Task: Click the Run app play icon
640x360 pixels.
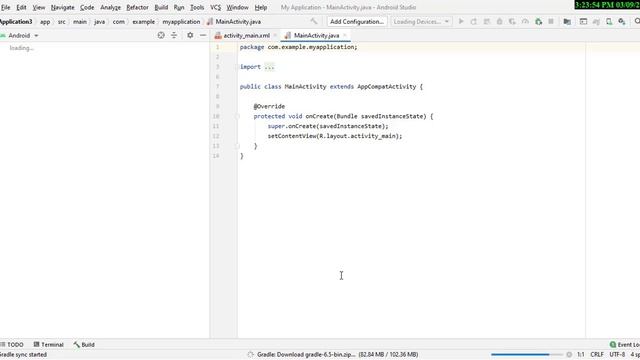Action: [461, 21]
